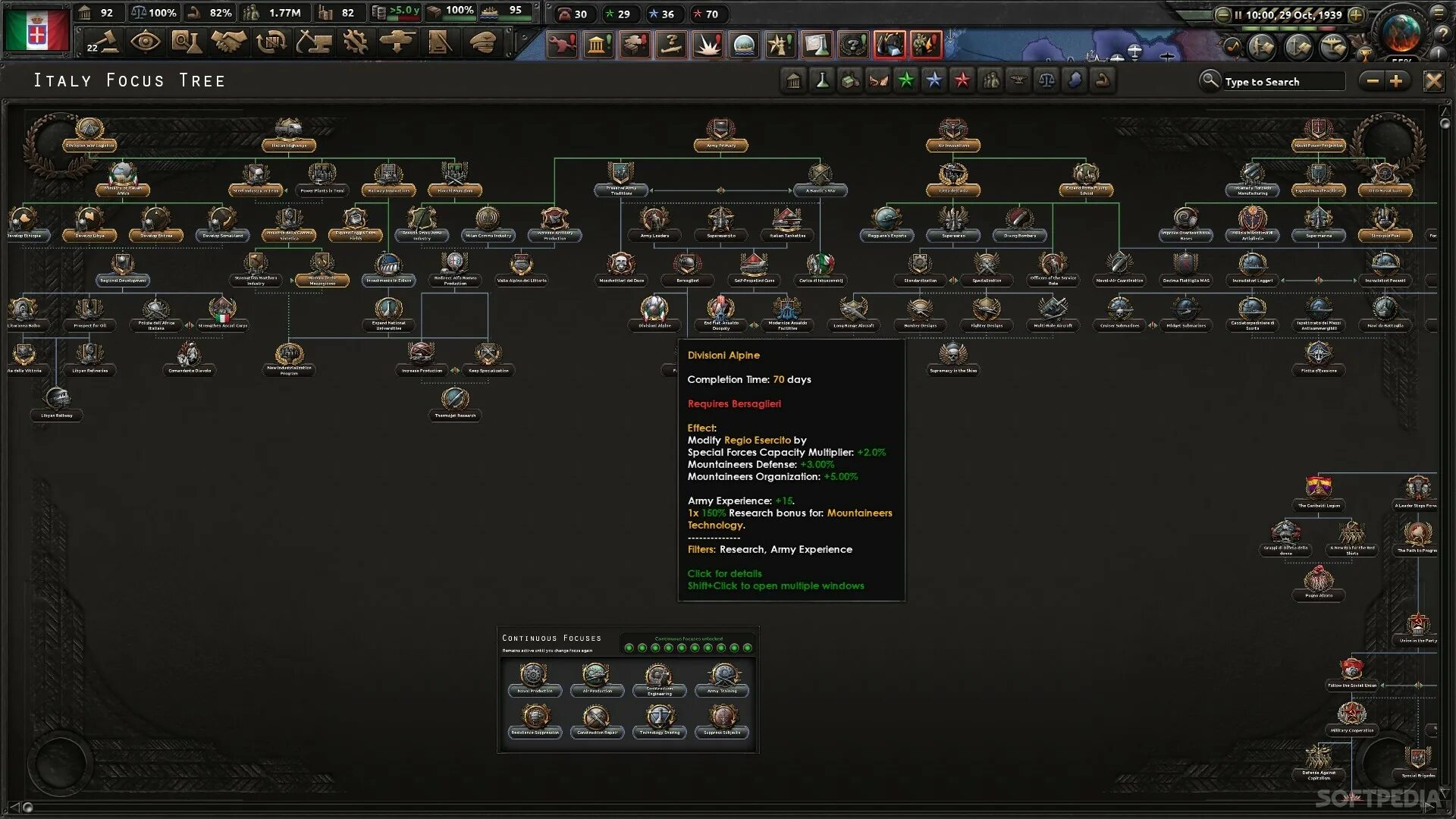The image size is (1456, 819).
Task: Zoom in focus tree with plus button
Action: tap(1396, 80)
